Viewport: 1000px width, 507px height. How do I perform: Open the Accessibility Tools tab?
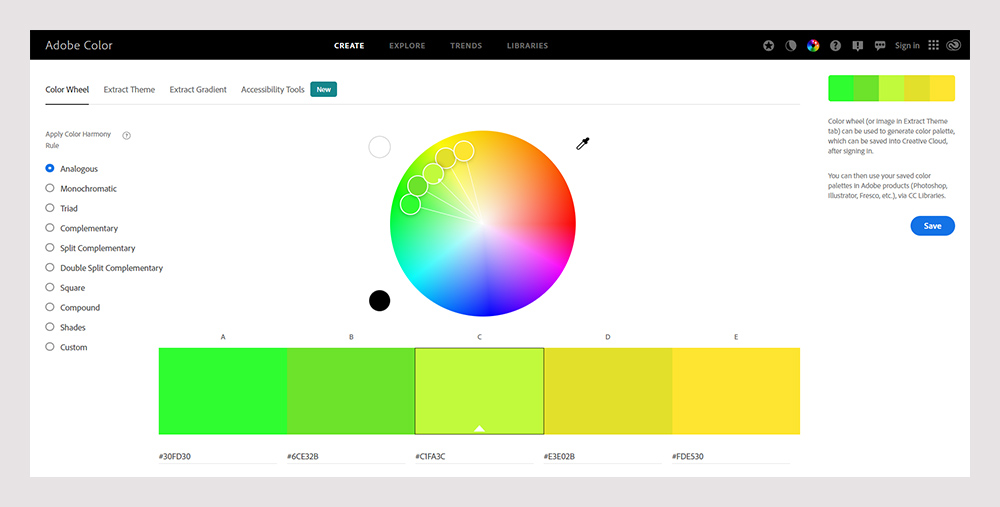tap(272, 90)
